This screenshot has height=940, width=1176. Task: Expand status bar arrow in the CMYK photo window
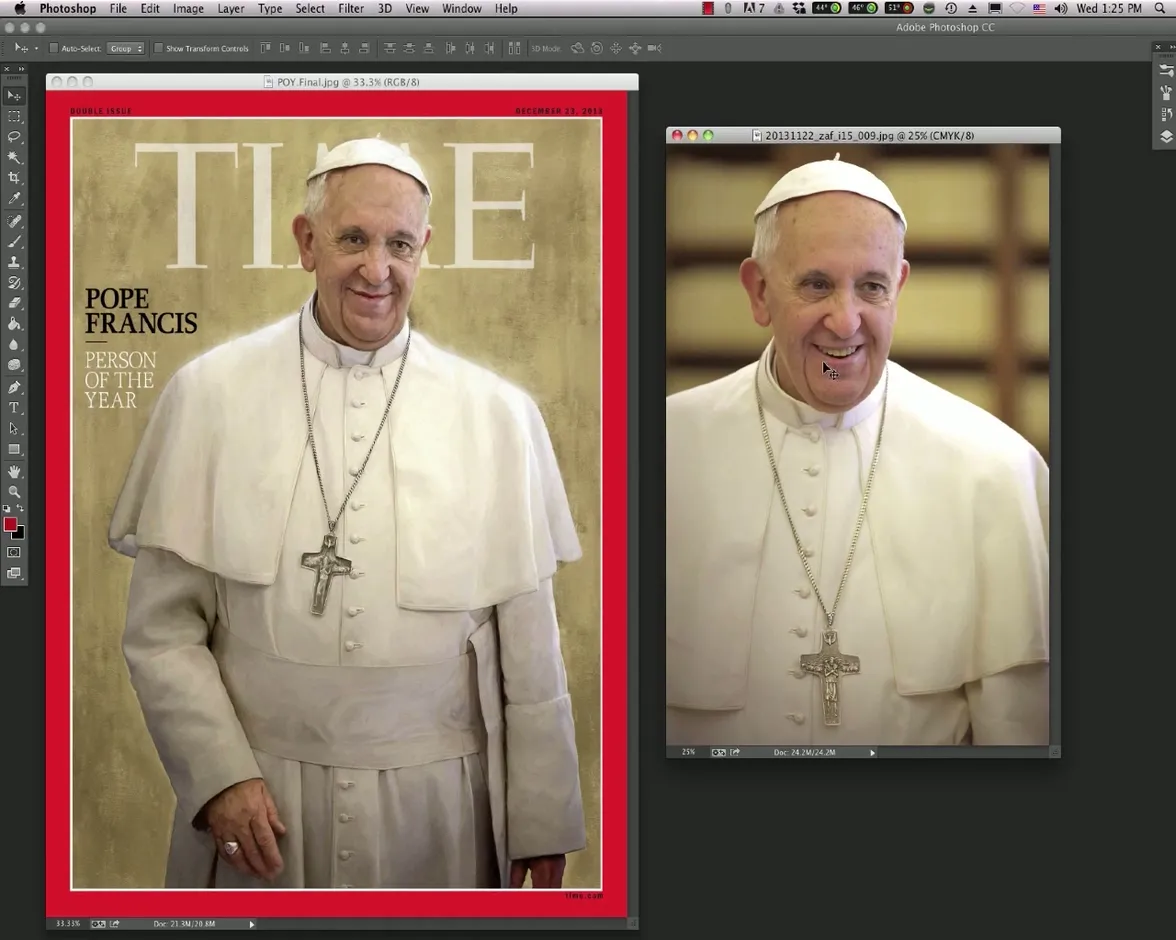pos(872,752)
